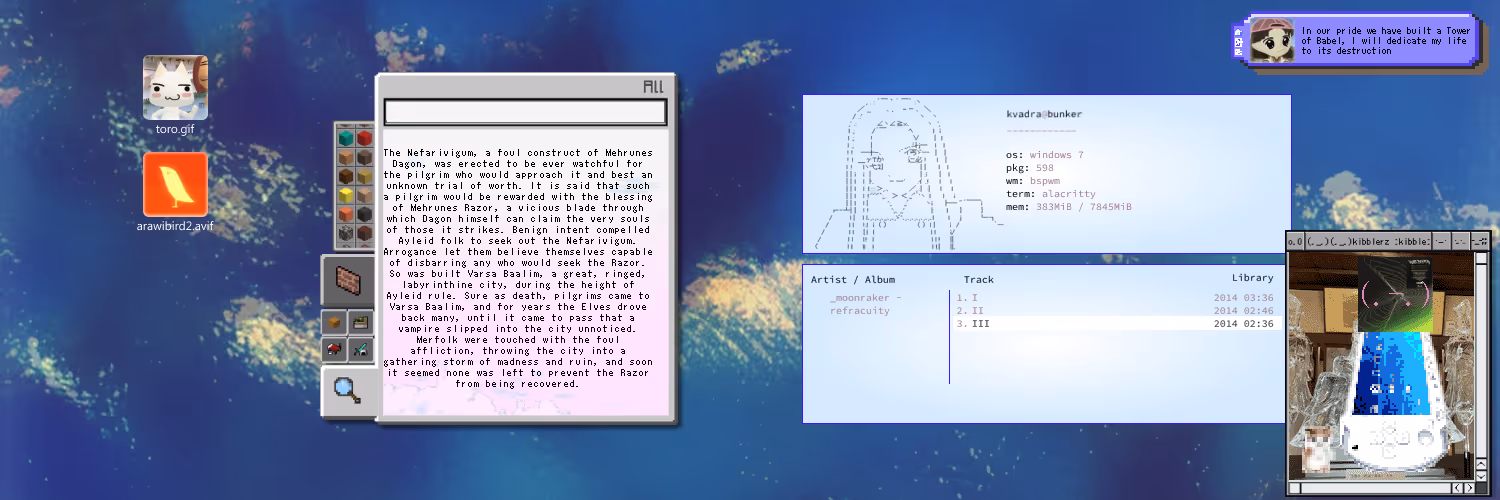Screen dimensions: 1500x500
Task: Open the Library header in music player
Action: click(1253, 278)
